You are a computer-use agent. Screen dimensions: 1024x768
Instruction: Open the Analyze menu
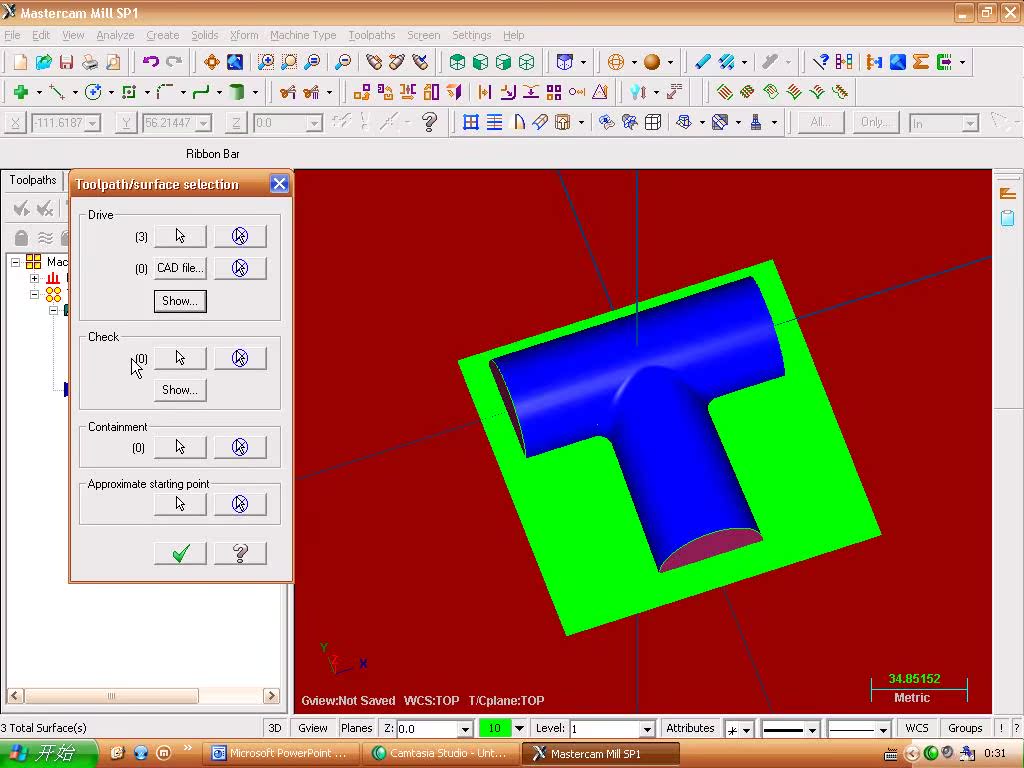pos(115,35)
